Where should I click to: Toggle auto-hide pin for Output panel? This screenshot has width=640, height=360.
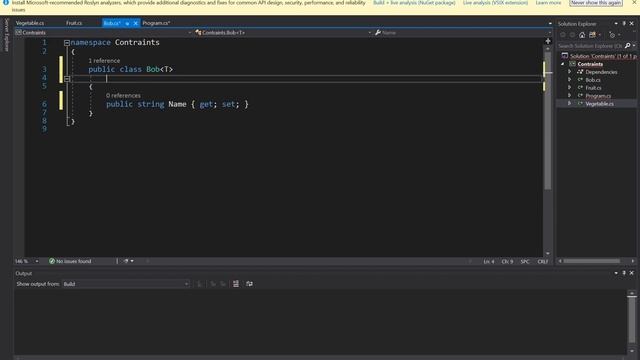click(x=624, y=273)
